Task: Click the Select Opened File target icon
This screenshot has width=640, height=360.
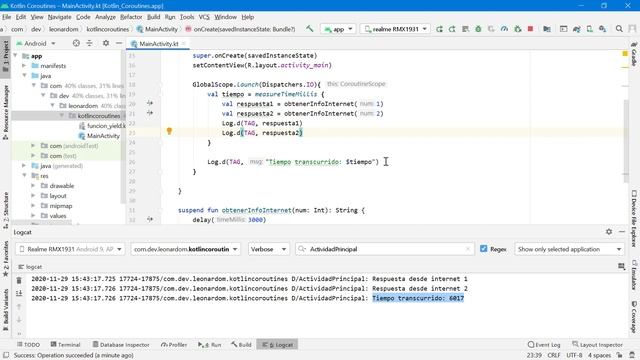Action: click(x=76, y=43)
